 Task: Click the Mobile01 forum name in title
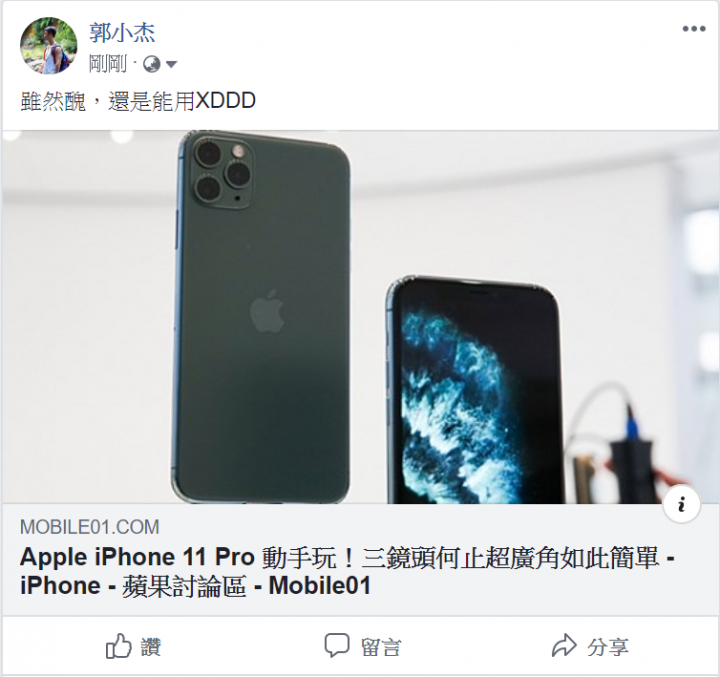click(320, 586)
